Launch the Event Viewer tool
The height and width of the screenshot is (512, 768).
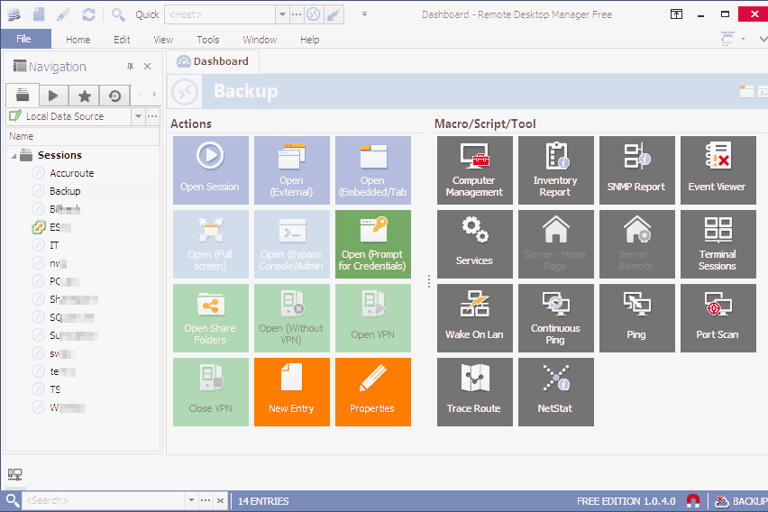718,170
